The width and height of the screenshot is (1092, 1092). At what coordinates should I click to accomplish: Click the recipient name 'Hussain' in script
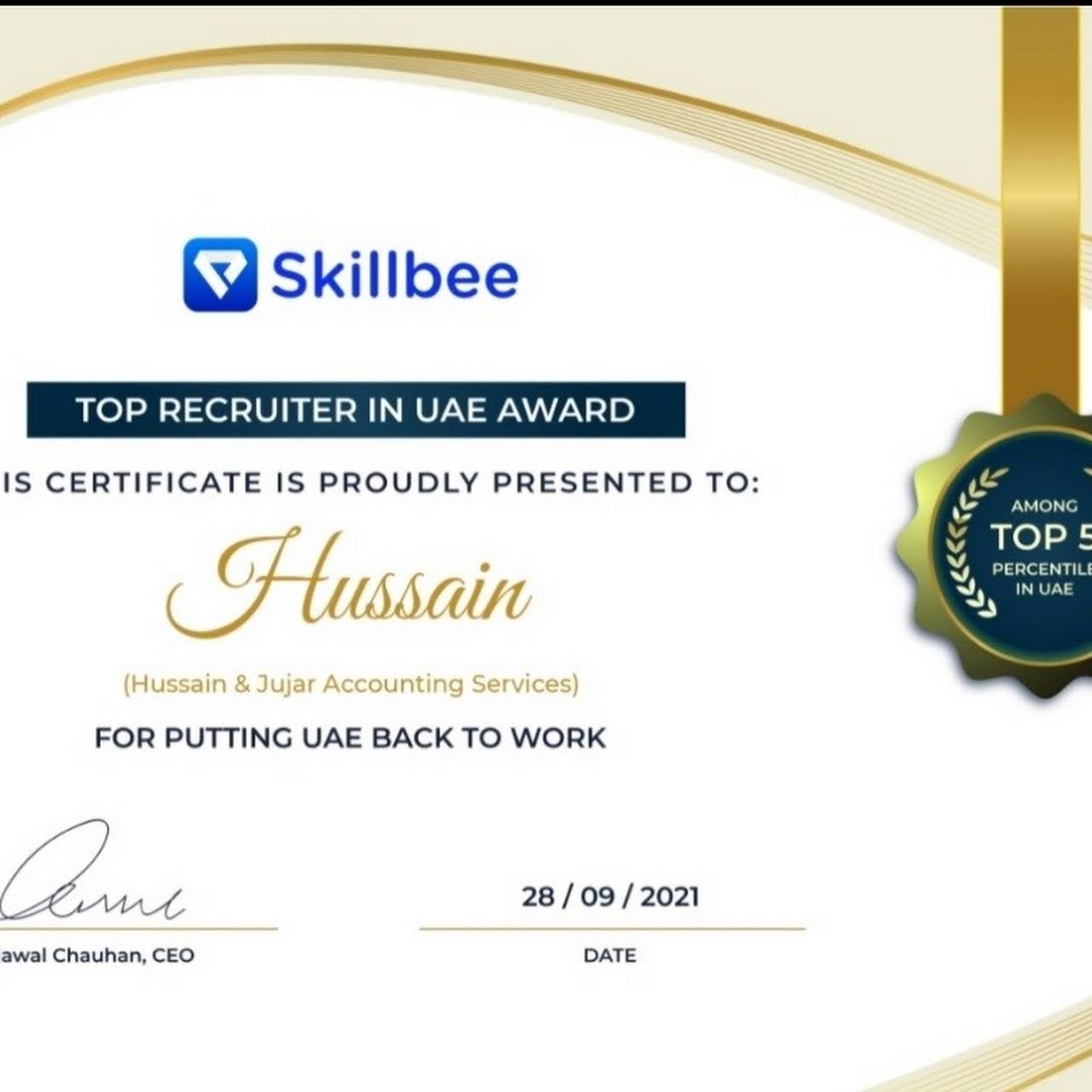tap(349, 583)
